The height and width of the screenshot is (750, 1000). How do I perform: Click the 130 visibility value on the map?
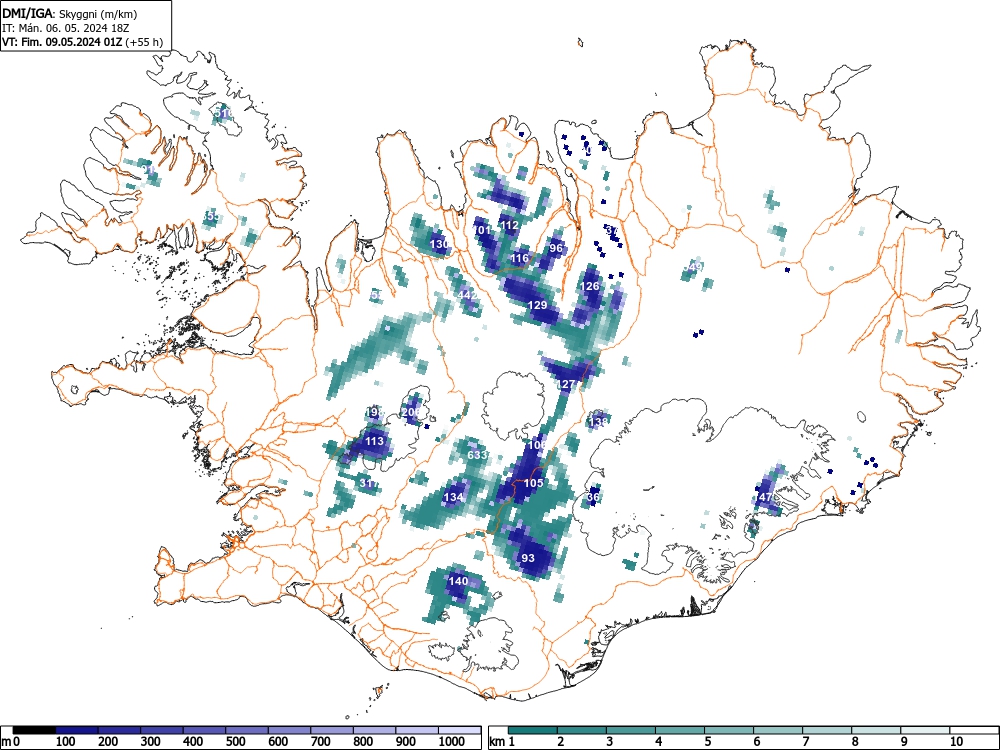[439, 244]
